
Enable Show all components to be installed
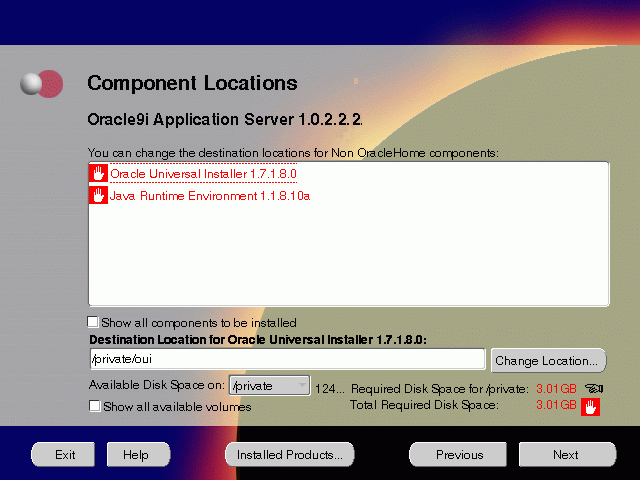point(93,322)
